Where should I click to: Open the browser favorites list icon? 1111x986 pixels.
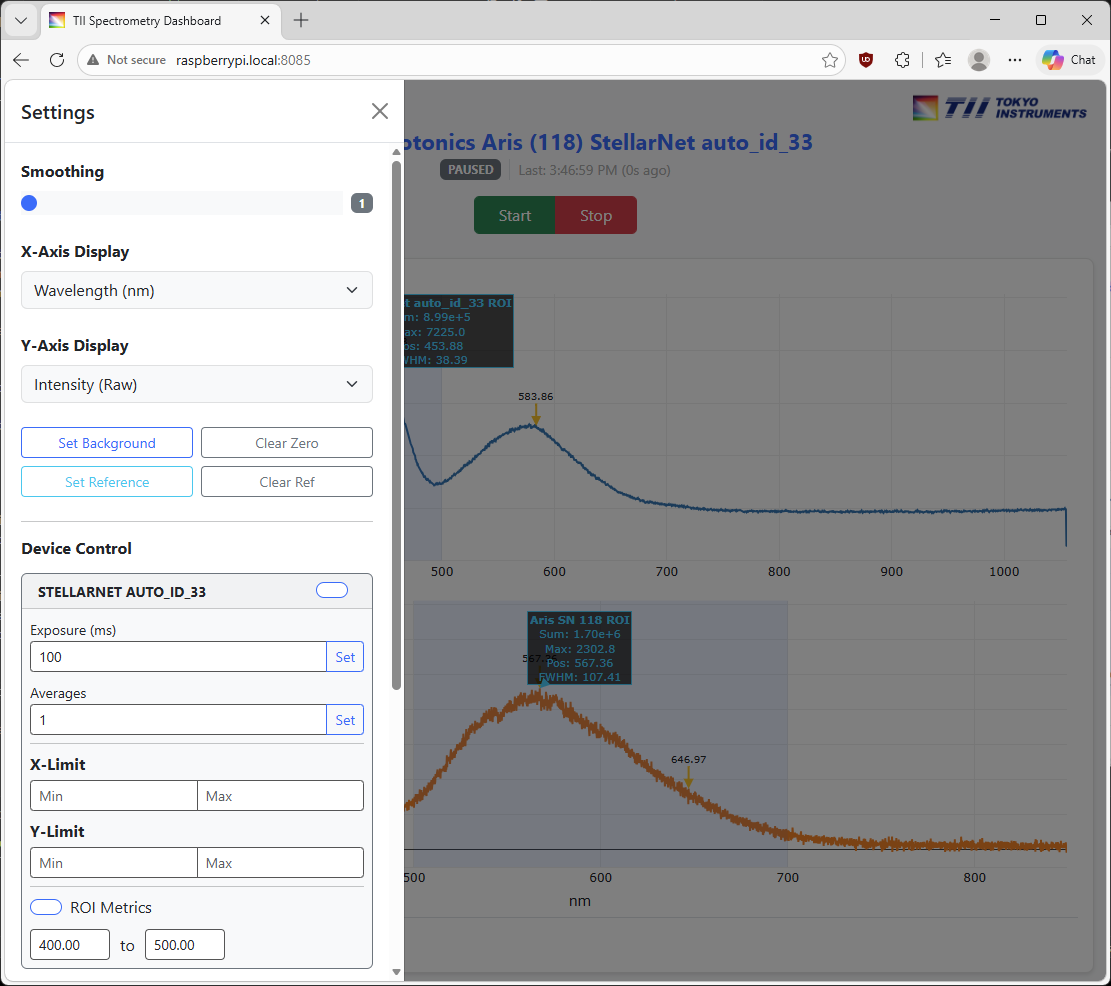click(x=942, y=60)
